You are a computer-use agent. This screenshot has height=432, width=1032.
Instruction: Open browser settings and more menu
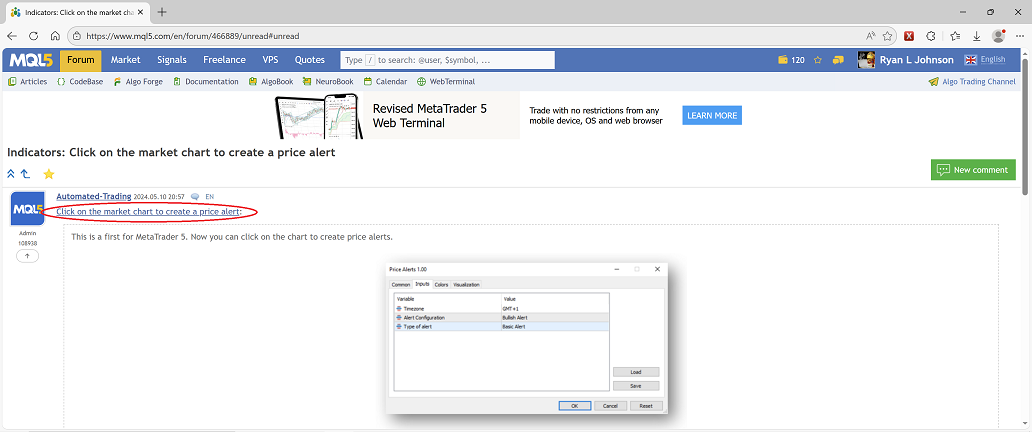(1019, 36)
